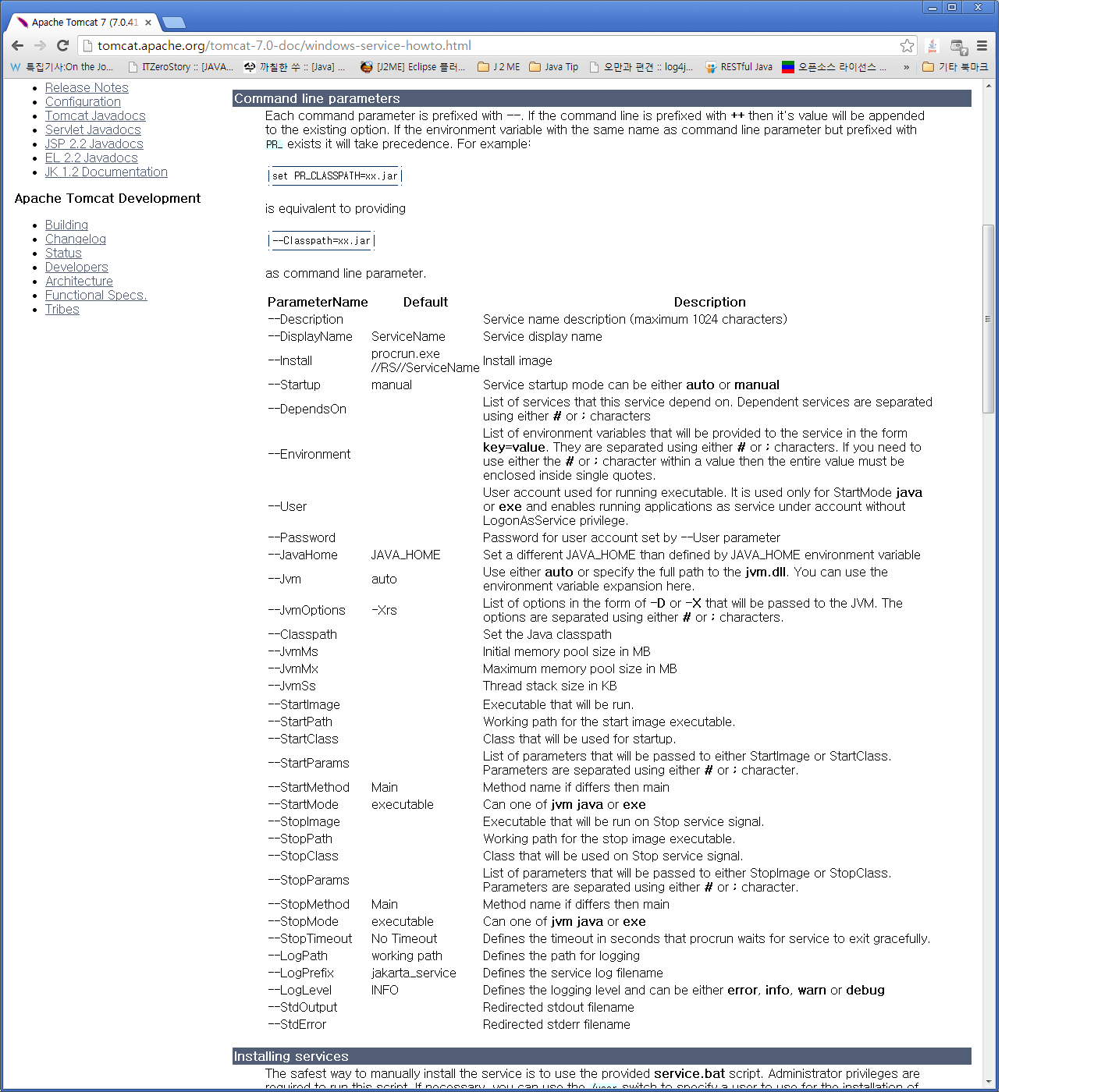Expand the bookmarks overflow chevron
Viewport: 1119px width, 1092px height.
(x=906, y=67)
